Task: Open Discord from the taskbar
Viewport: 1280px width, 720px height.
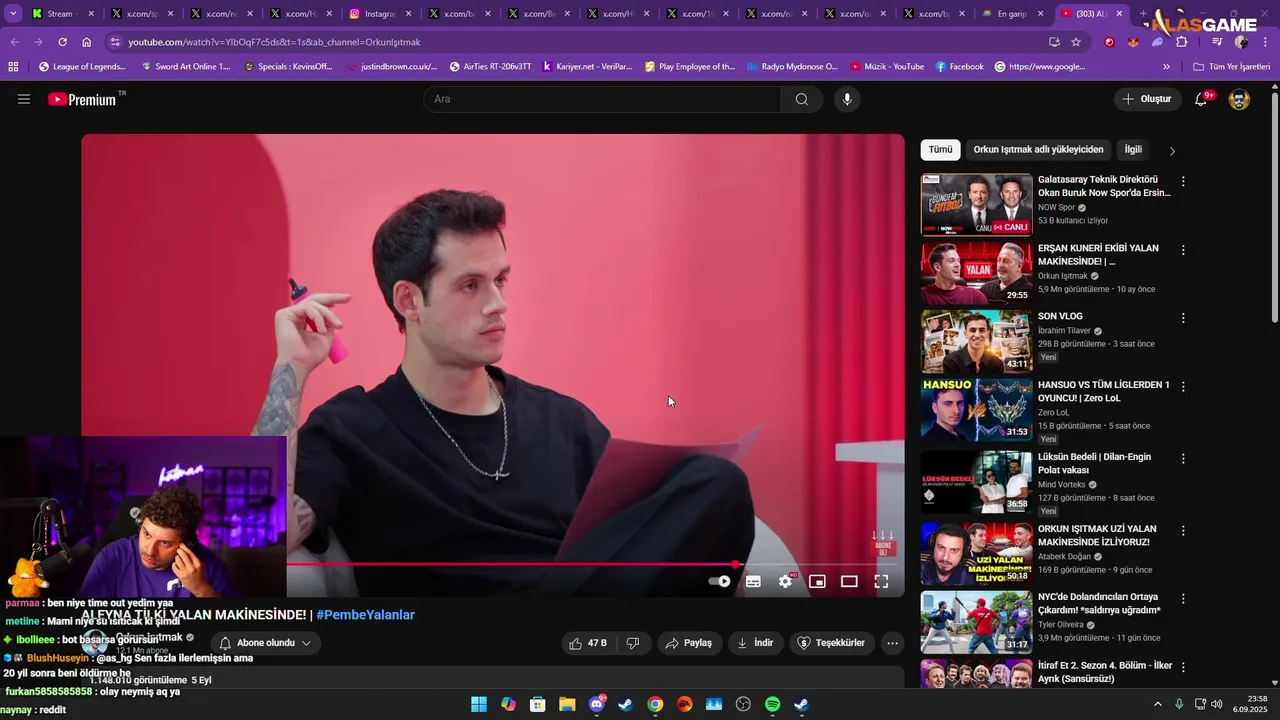Action: [597, 704]
